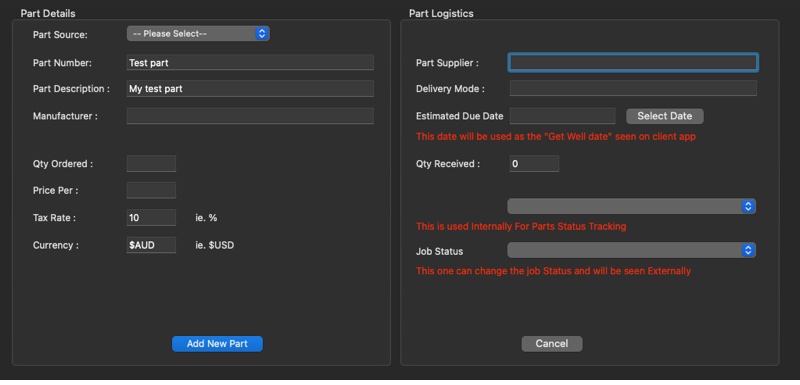
Task: Click the 'Part Description :' label
Action: pos(71,89)
